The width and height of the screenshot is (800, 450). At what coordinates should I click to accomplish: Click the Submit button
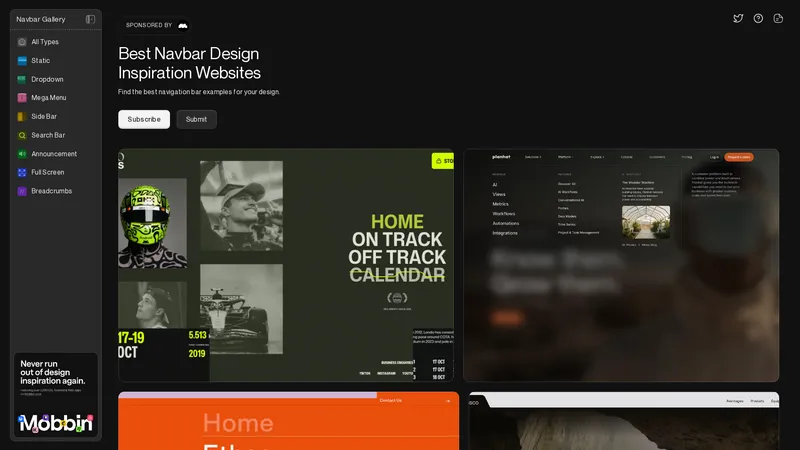pos(196,119)
